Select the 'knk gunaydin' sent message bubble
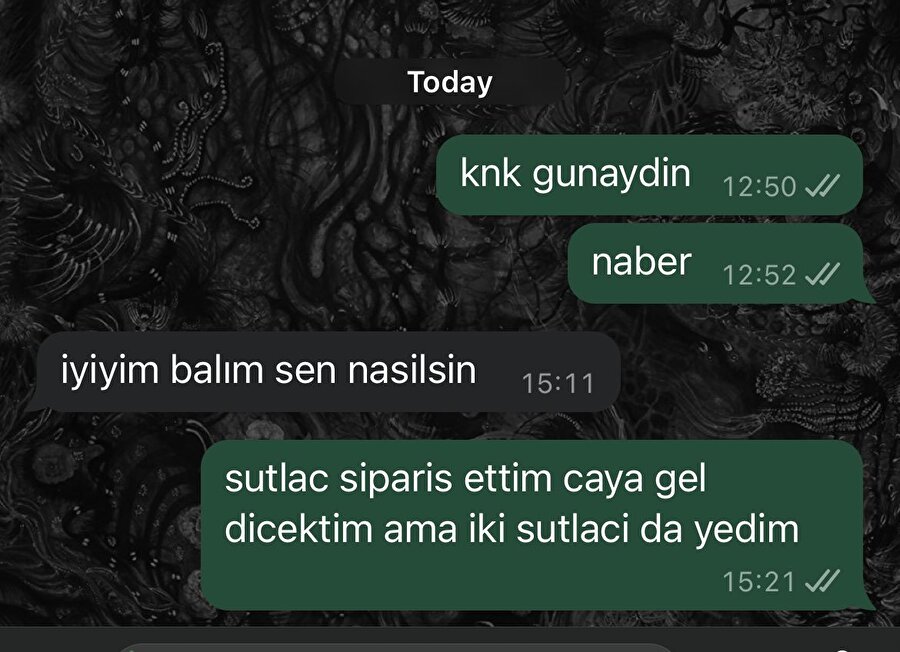Screen dimensions: 900x652 click(649, 175)
